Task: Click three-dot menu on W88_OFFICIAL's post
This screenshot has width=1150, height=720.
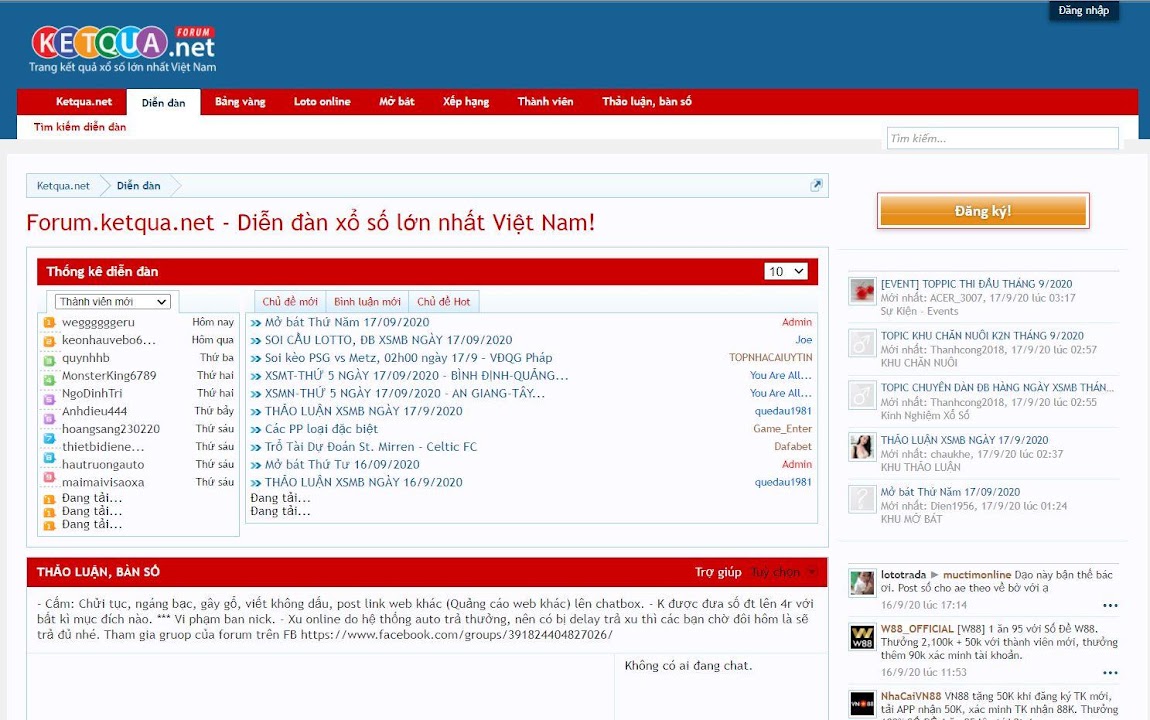Action: [1110, 672]
